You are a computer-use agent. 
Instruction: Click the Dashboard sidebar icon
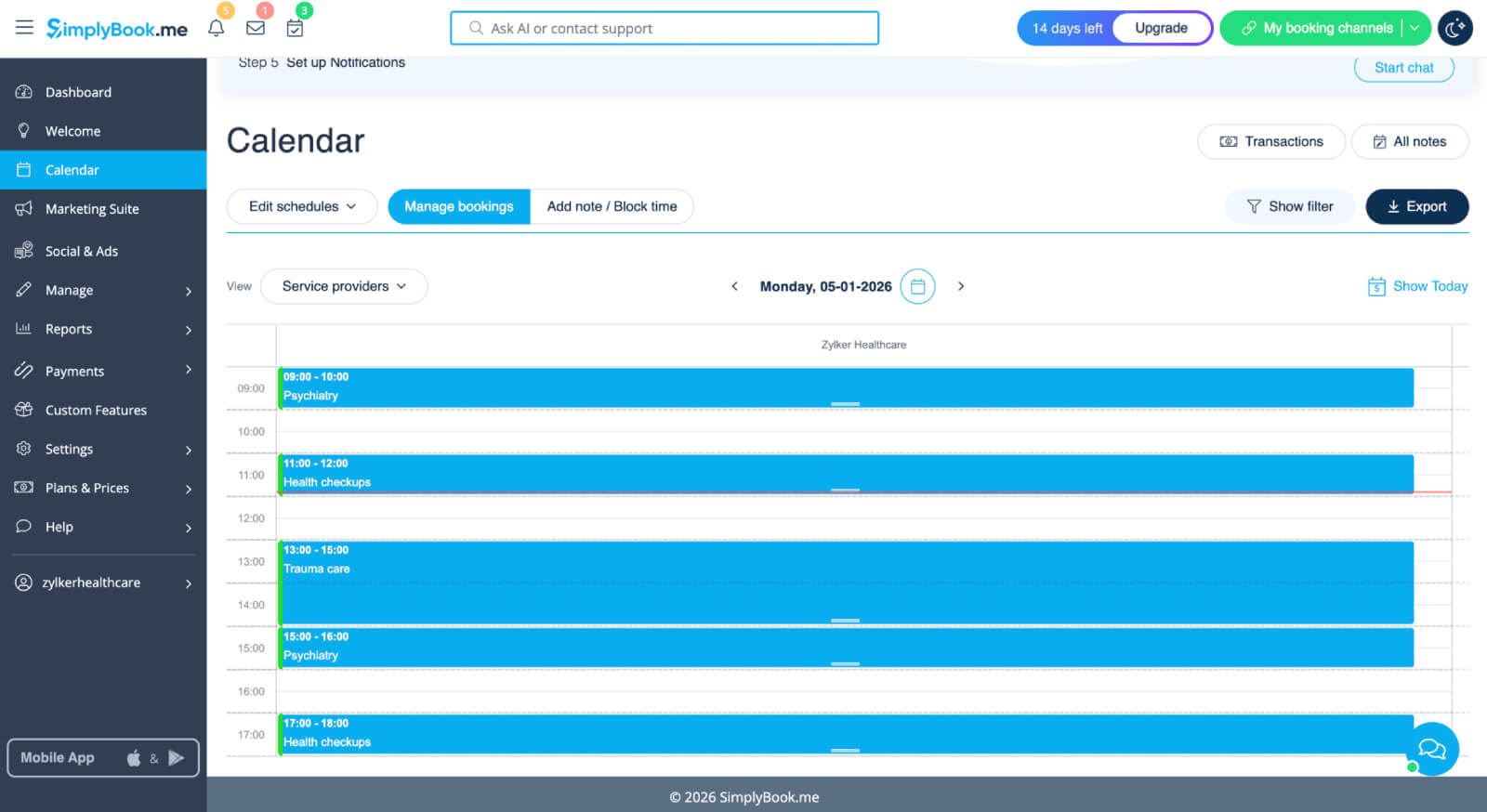pos(24,92)
